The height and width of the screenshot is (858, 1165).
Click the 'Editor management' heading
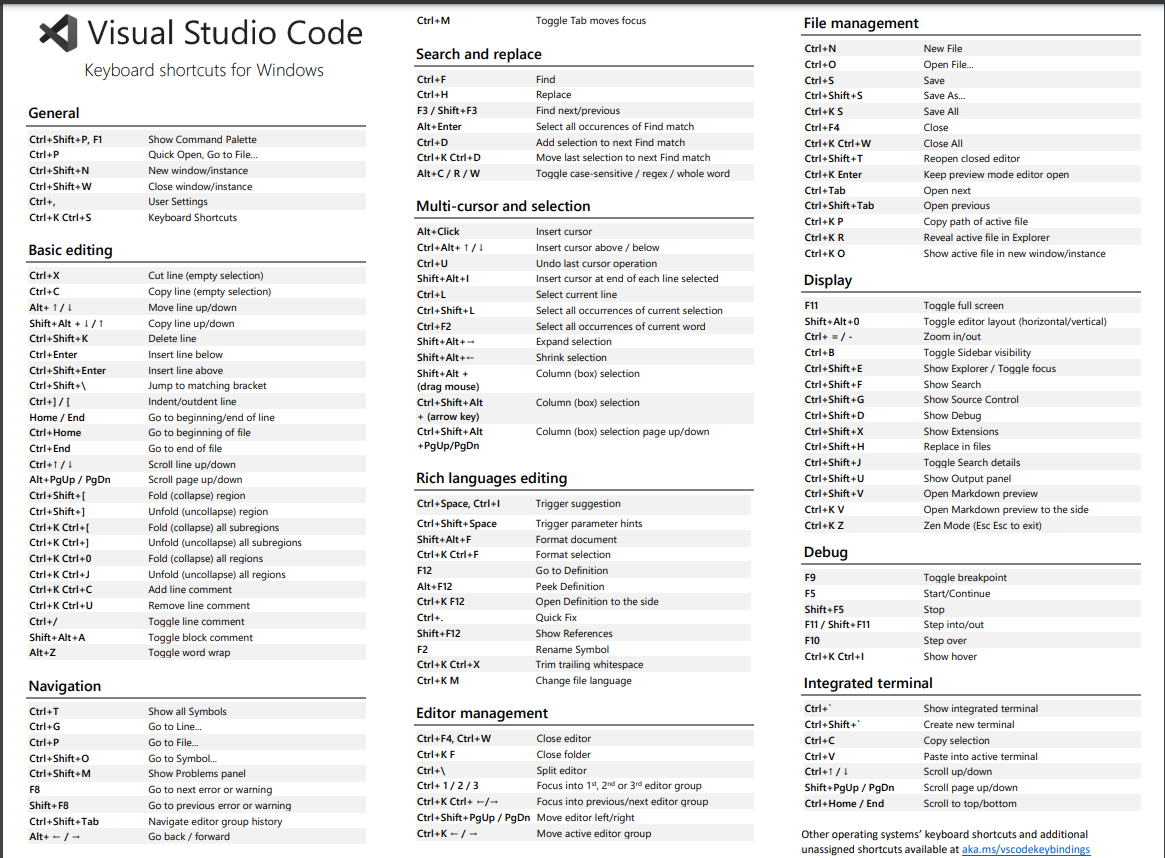pyautogui.click(x=481, y=713)
